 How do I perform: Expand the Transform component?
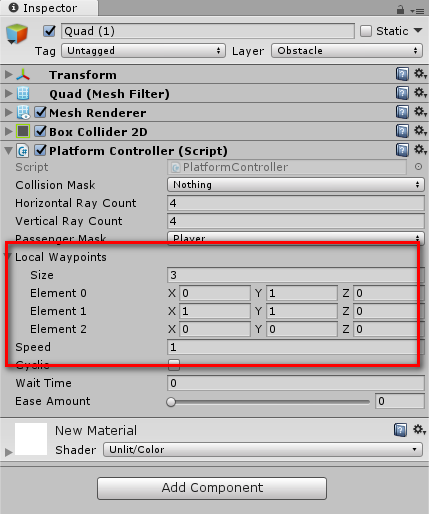8,75
